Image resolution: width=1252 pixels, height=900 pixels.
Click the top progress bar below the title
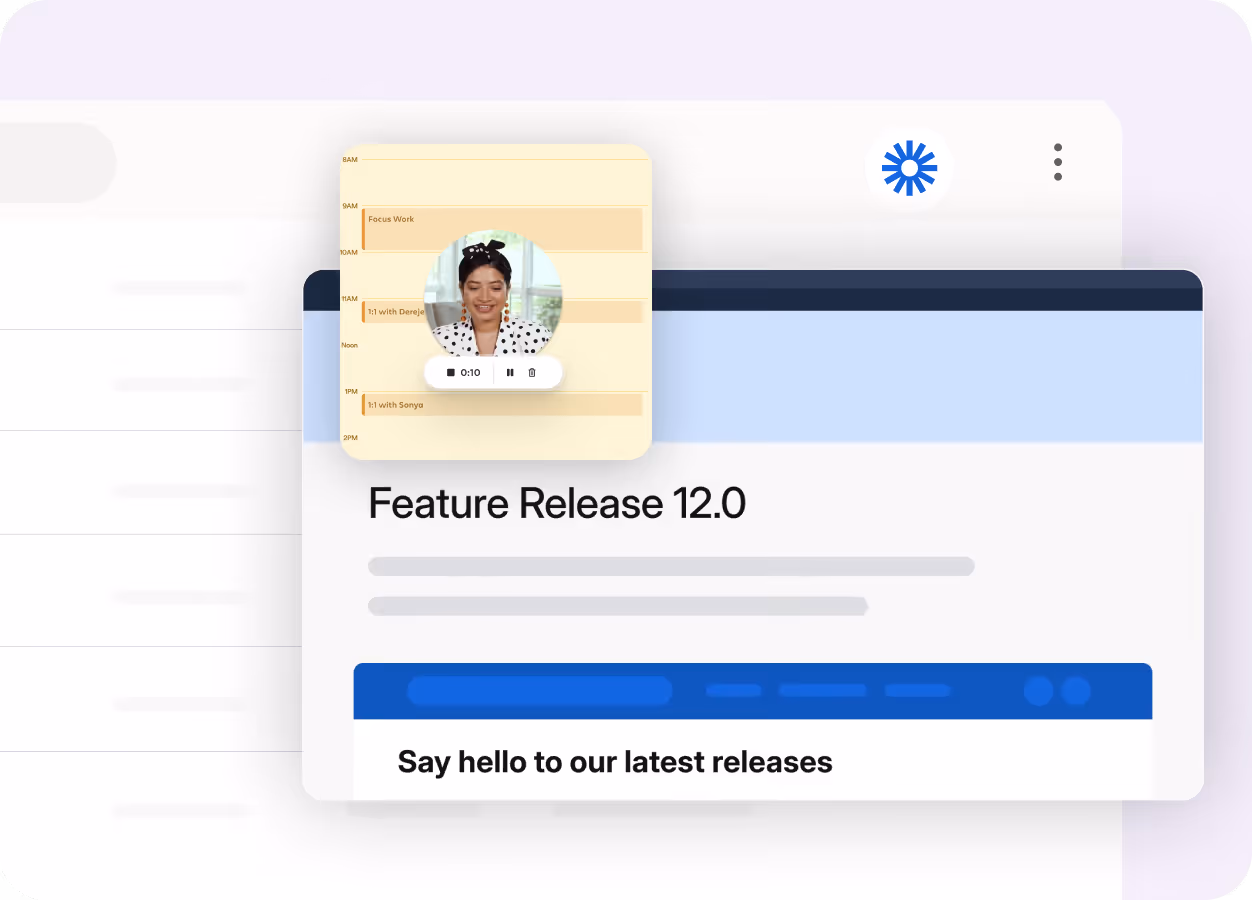(670, 566)
